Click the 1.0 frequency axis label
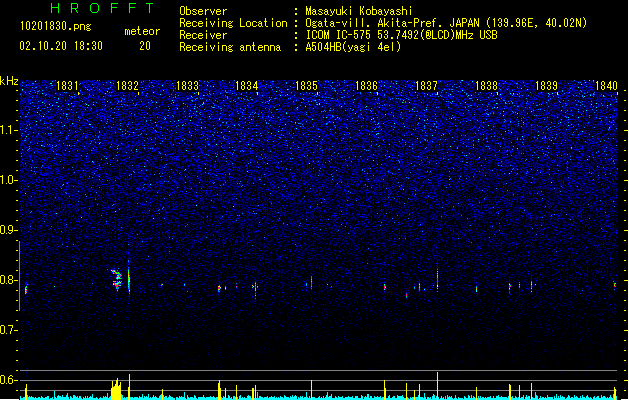The height and width of the screenshot is (400, 629). coord(8,180)
